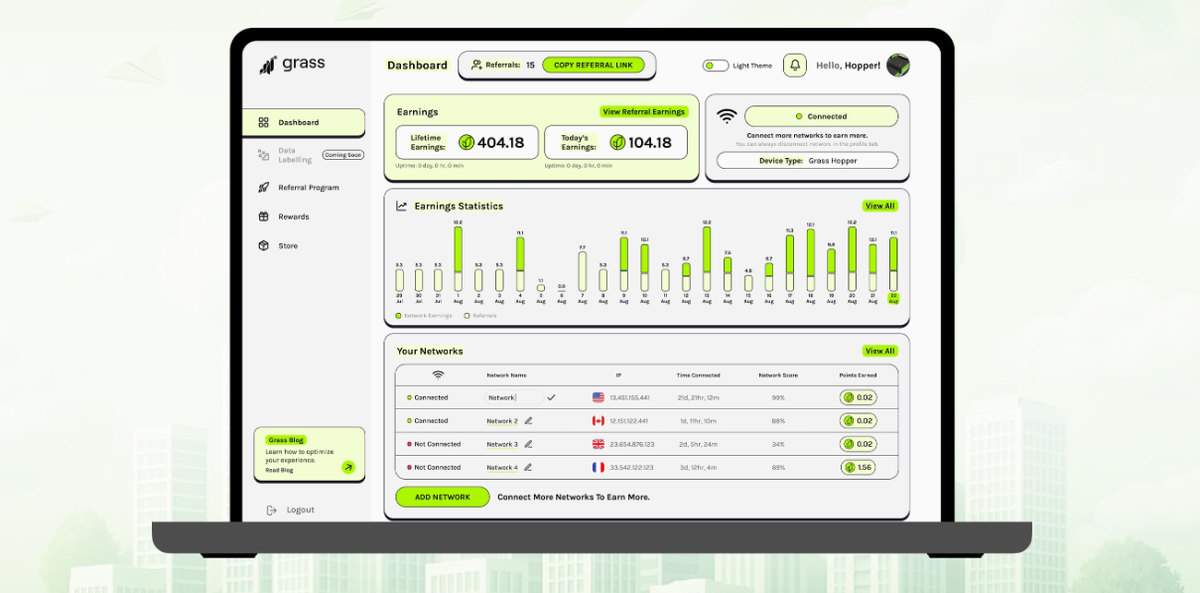This screenshot has height=593, width=1200.
Task: Open Data Labelling in the sidebar
Action: [x=295, y=155]
